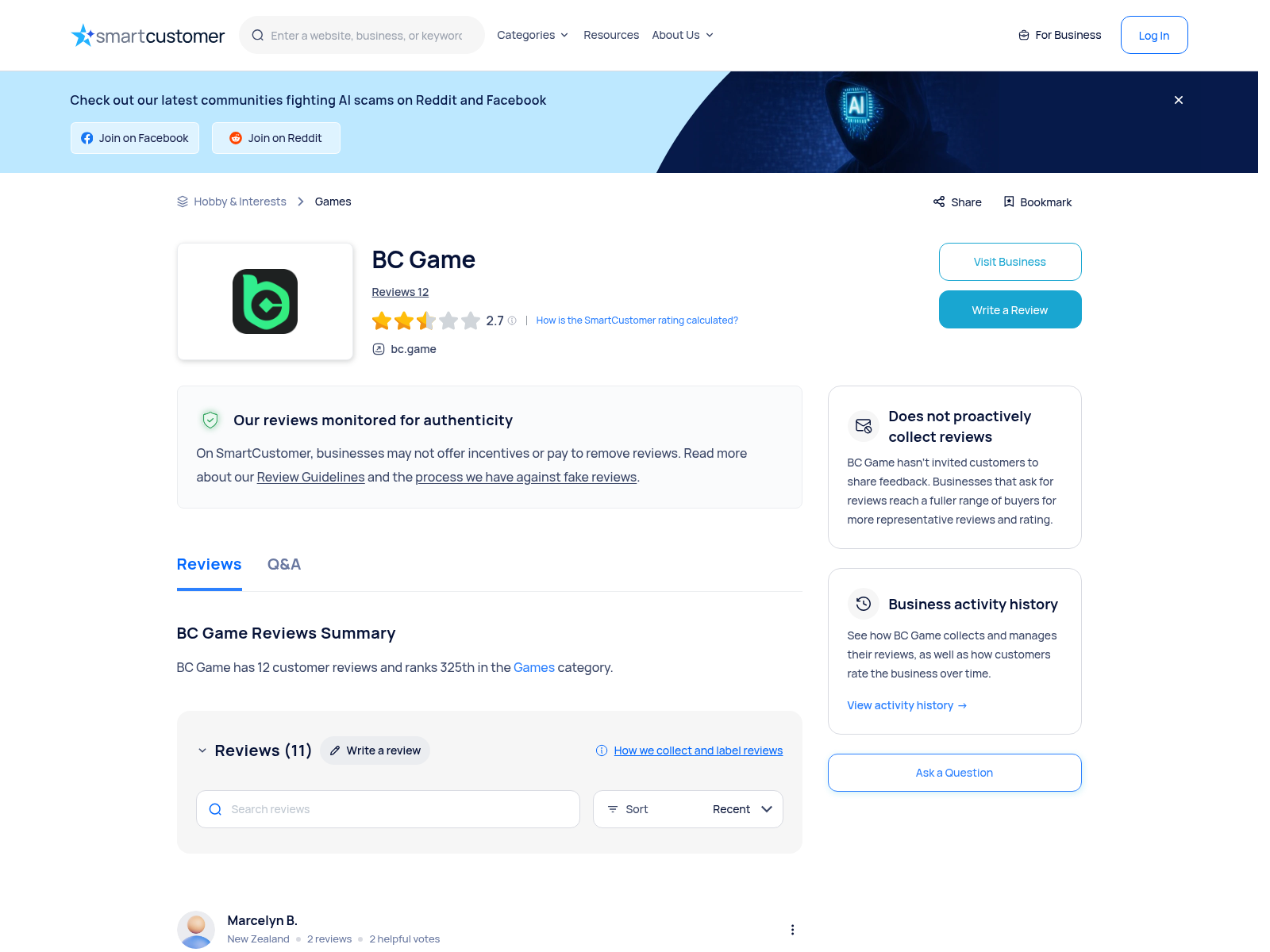
Task: Join the community on Facebook
Action: 135,138
